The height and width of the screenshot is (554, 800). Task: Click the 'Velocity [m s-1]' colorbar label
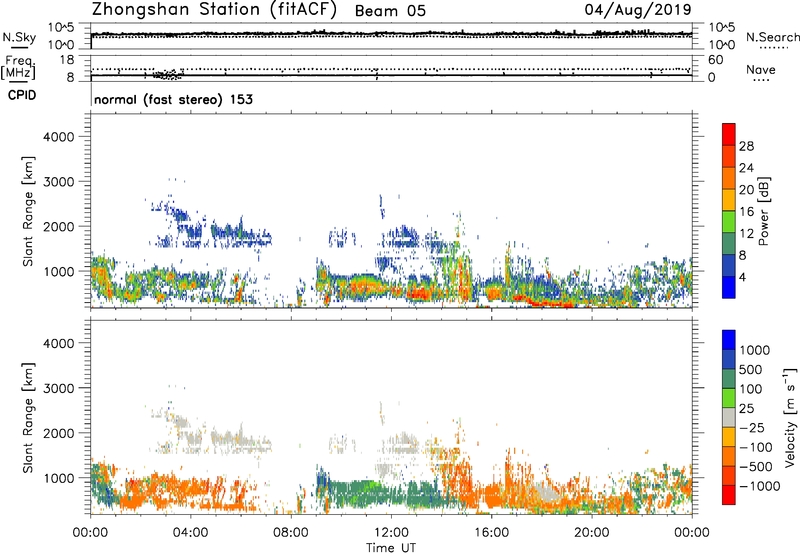(x=790, y=417)
